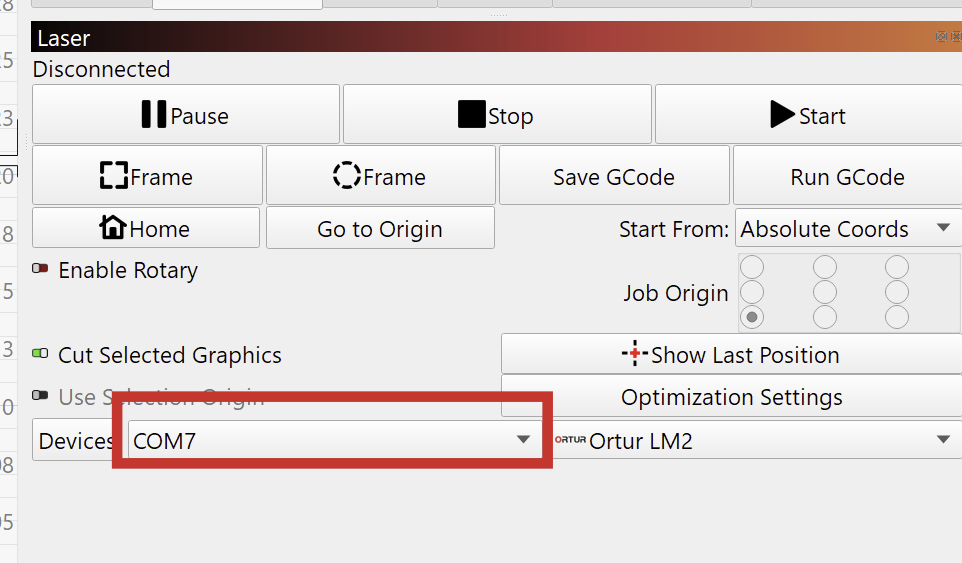Select the center Job Origin radio button
The width and height of the screenshot is (962, 563).
pos(825,292)
